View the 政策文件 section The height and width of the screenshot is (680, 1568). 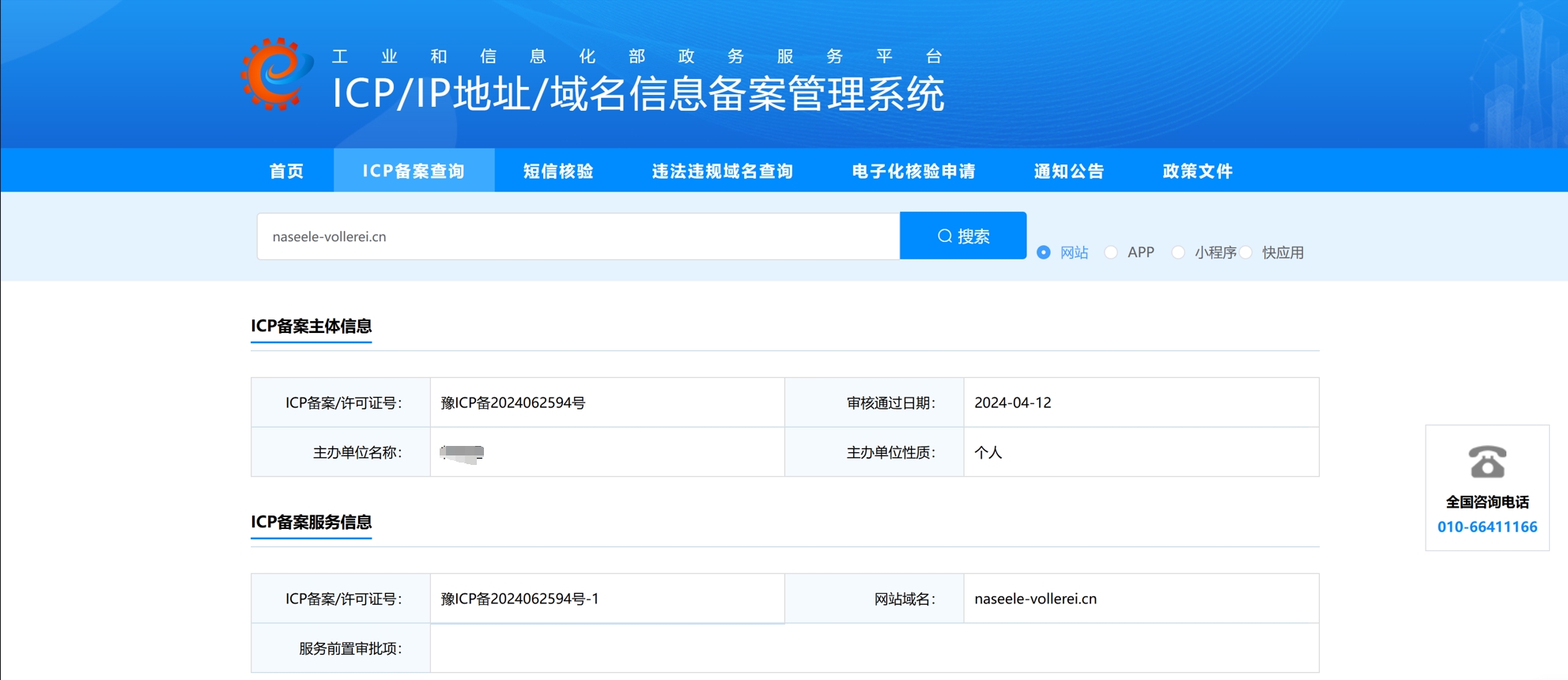(1197, 171)
